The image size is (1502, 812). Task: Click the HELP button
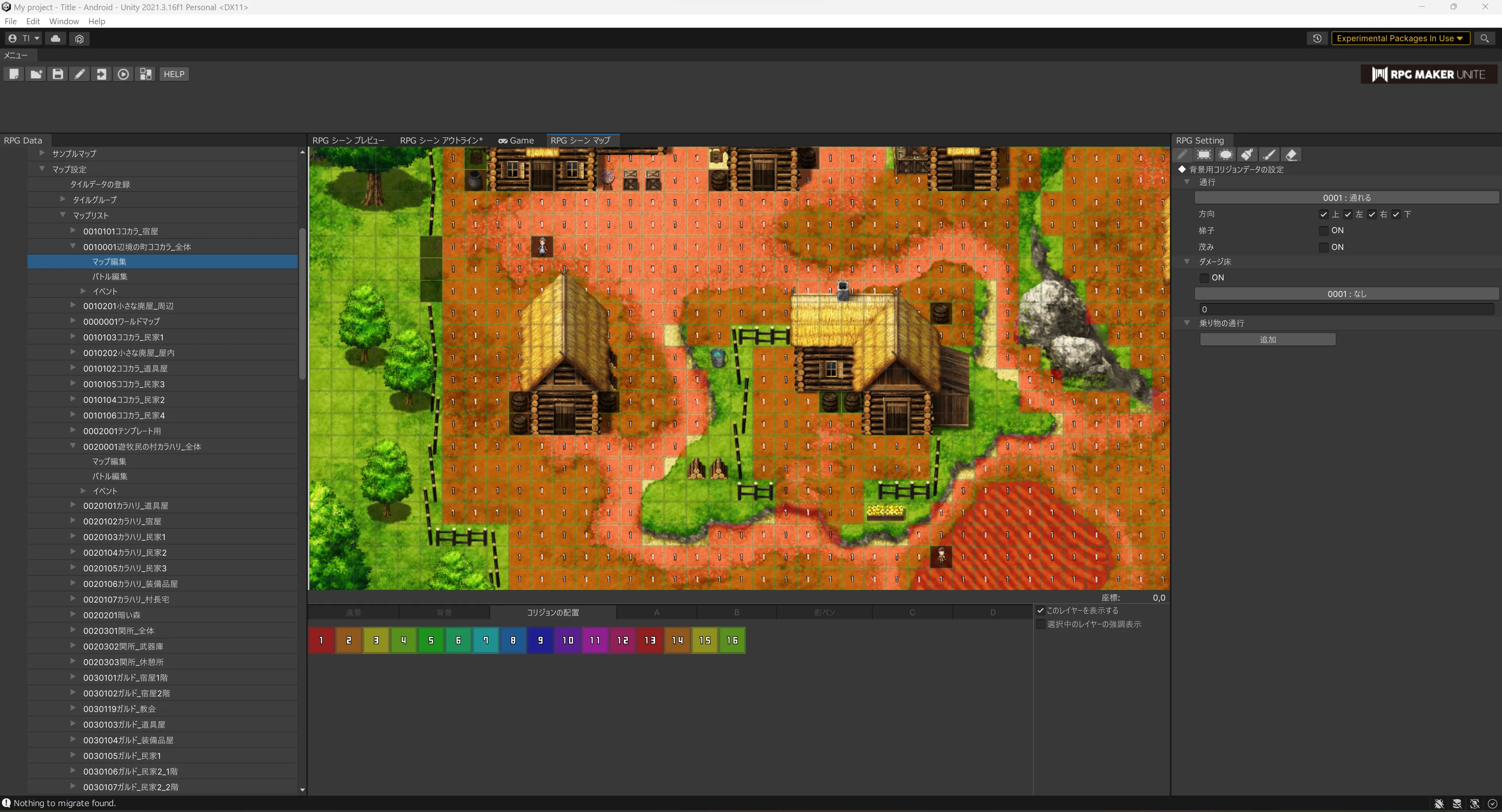[174, 74]
